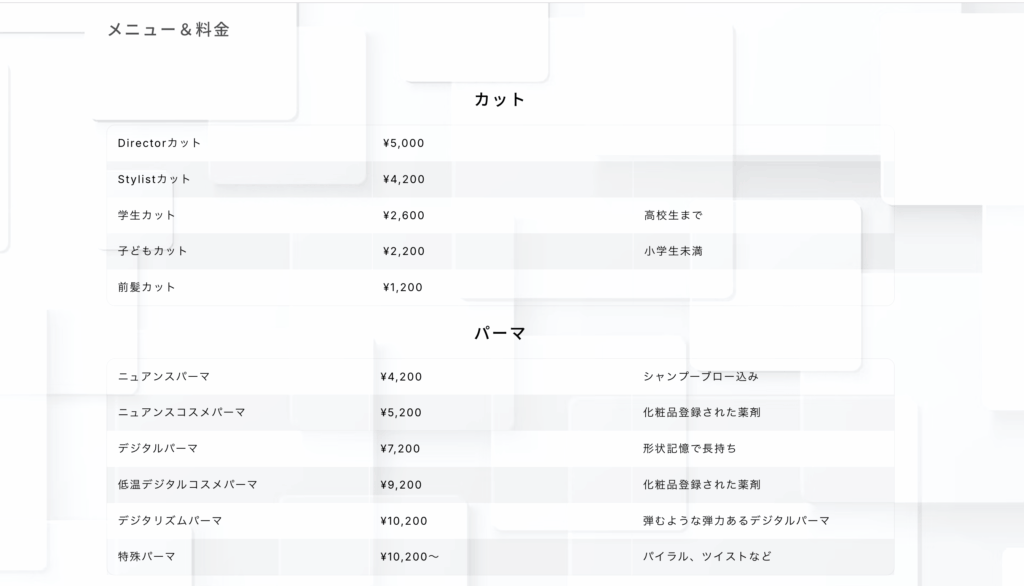Click the 子どもカット row label
Screen dimensions: 1024x586
[152, 251]
